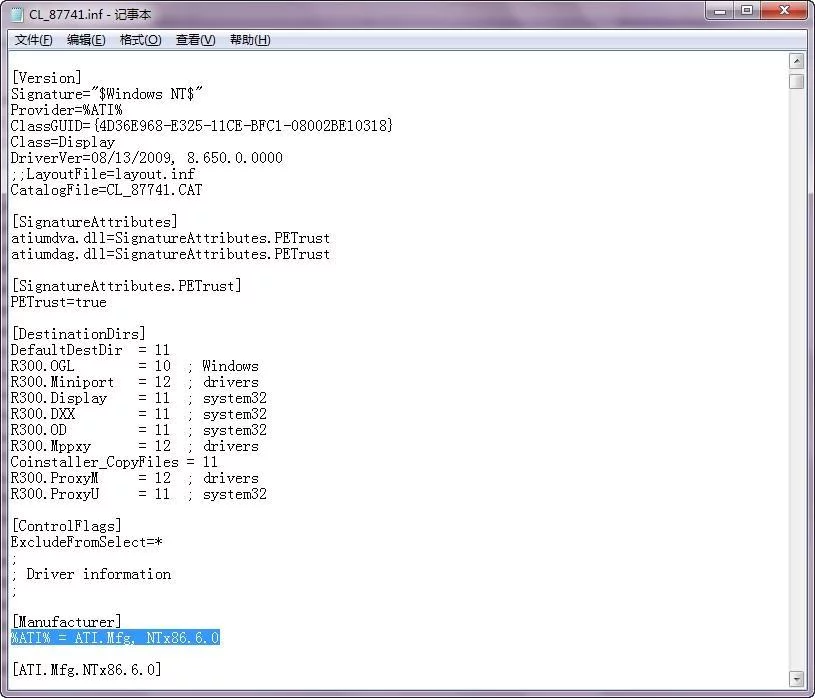The width and height of the screenshot is (815, 698).
Task: Maximize the Notepad window
Action: click(747, 10)
